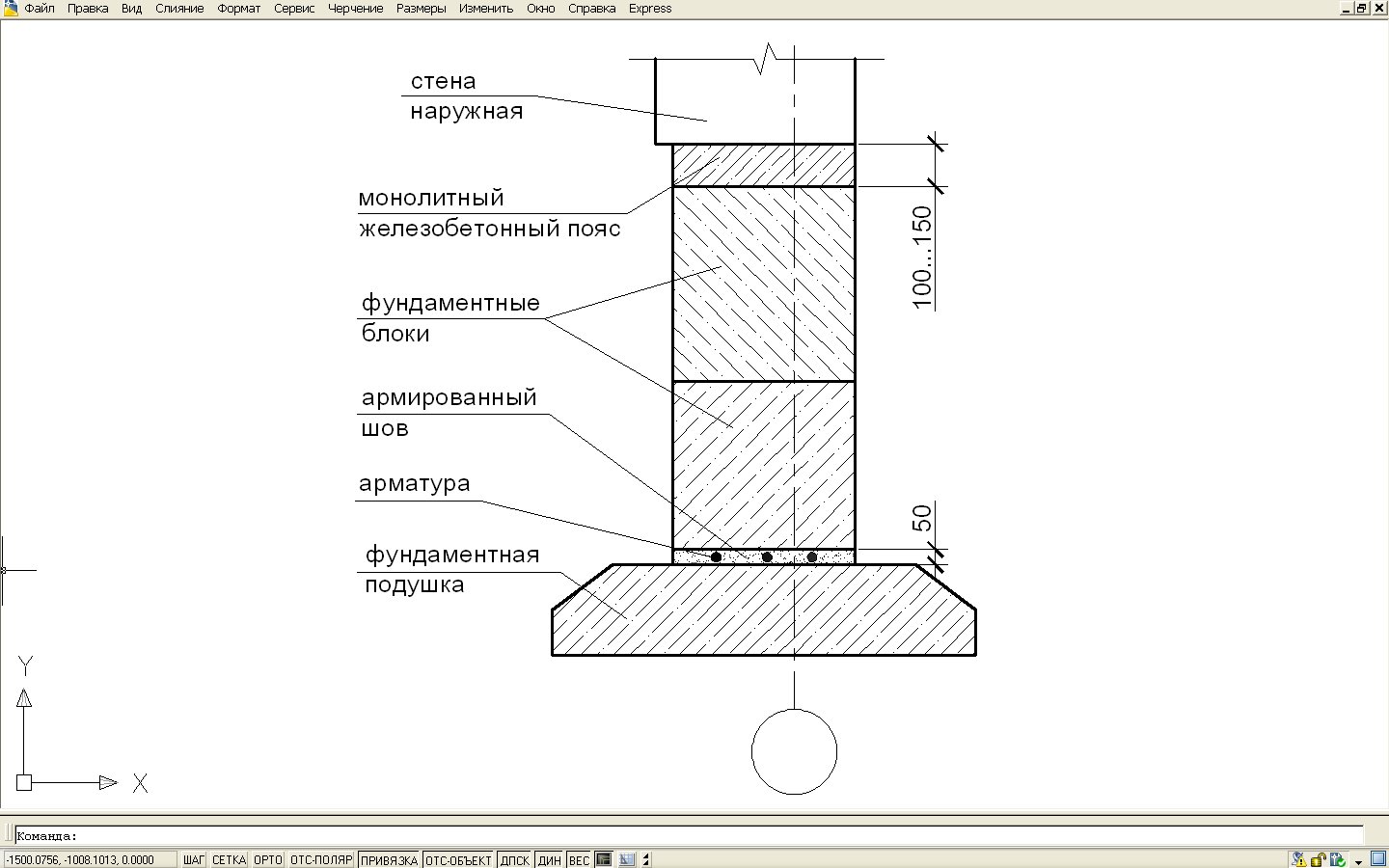Toggle СЕТКА grid display
This screenshot has height=868, width=1389.
(x=229, y=859)
